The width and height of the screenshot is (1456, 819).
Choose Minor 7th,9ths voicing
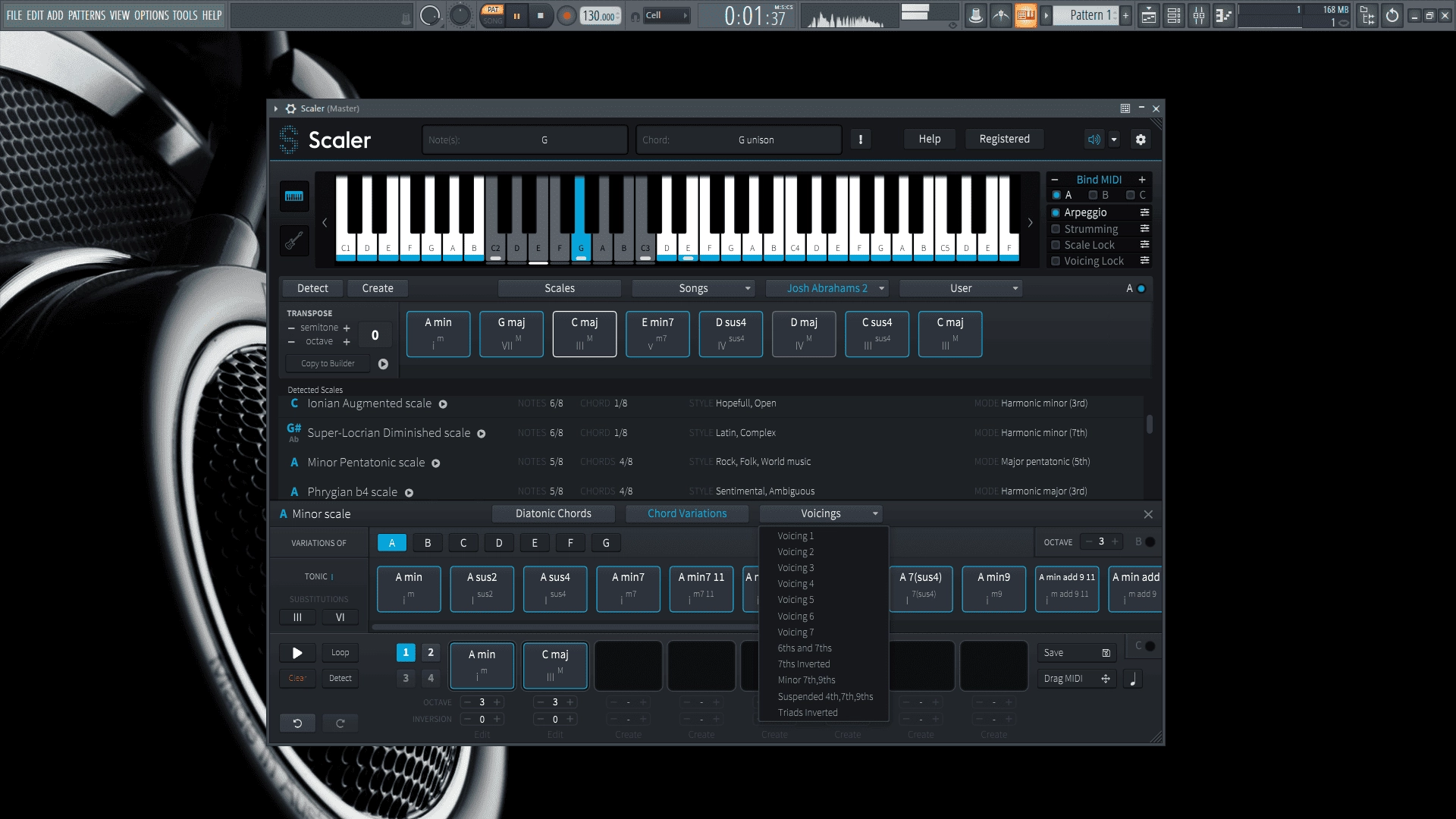(x=806, y=680)
